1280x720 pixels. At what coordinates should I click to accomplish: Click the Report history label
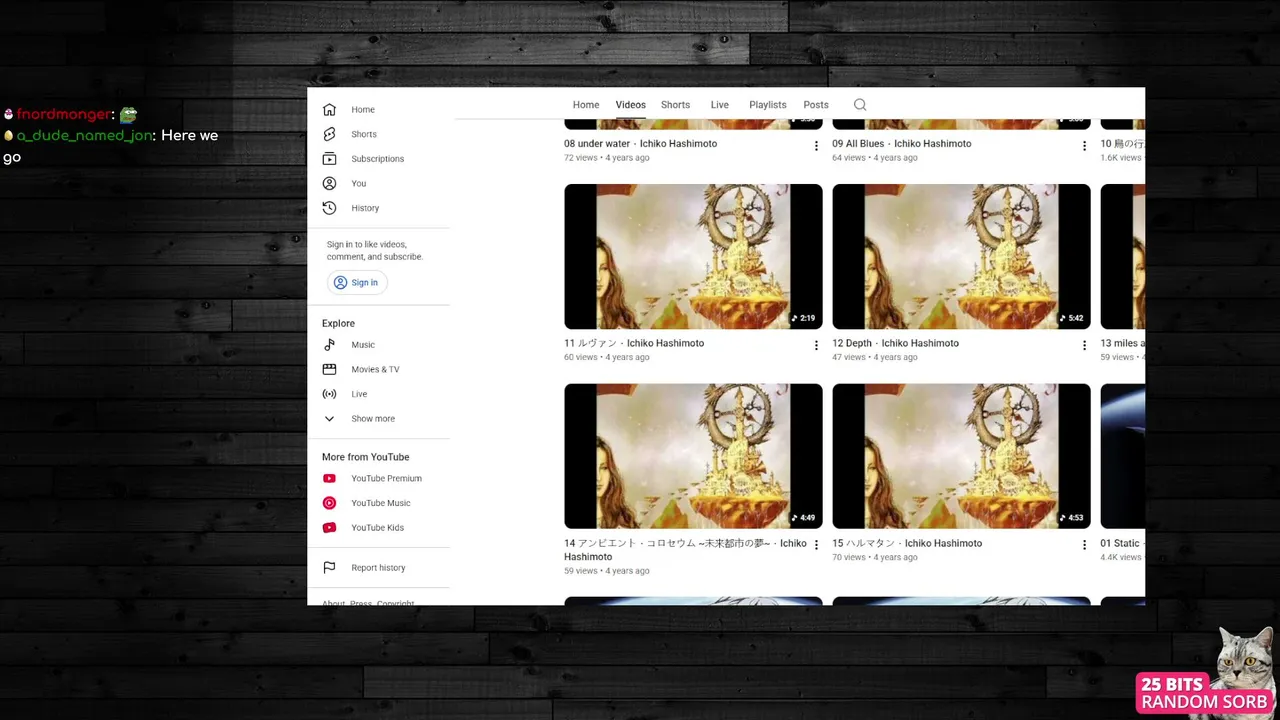[x=378, y=568]
